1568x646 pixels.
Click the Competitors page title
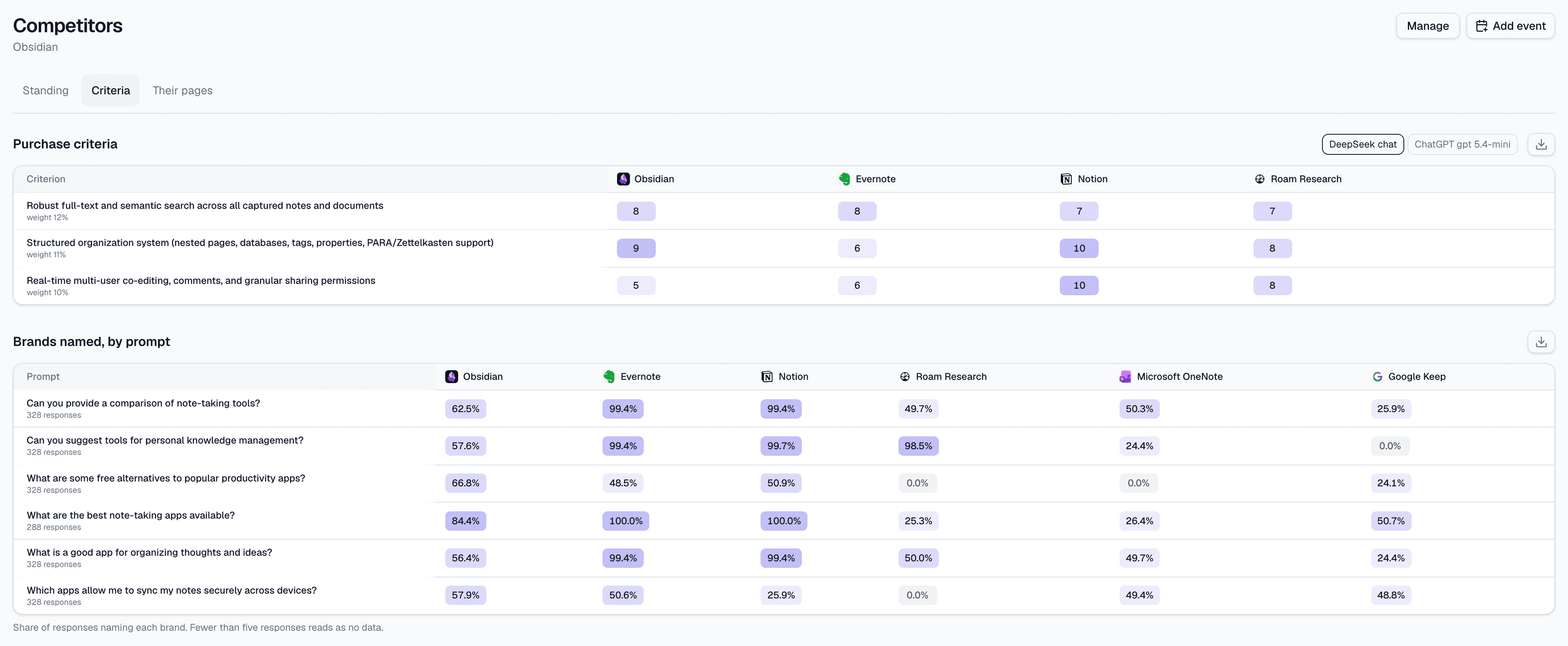tap(67, 26)
